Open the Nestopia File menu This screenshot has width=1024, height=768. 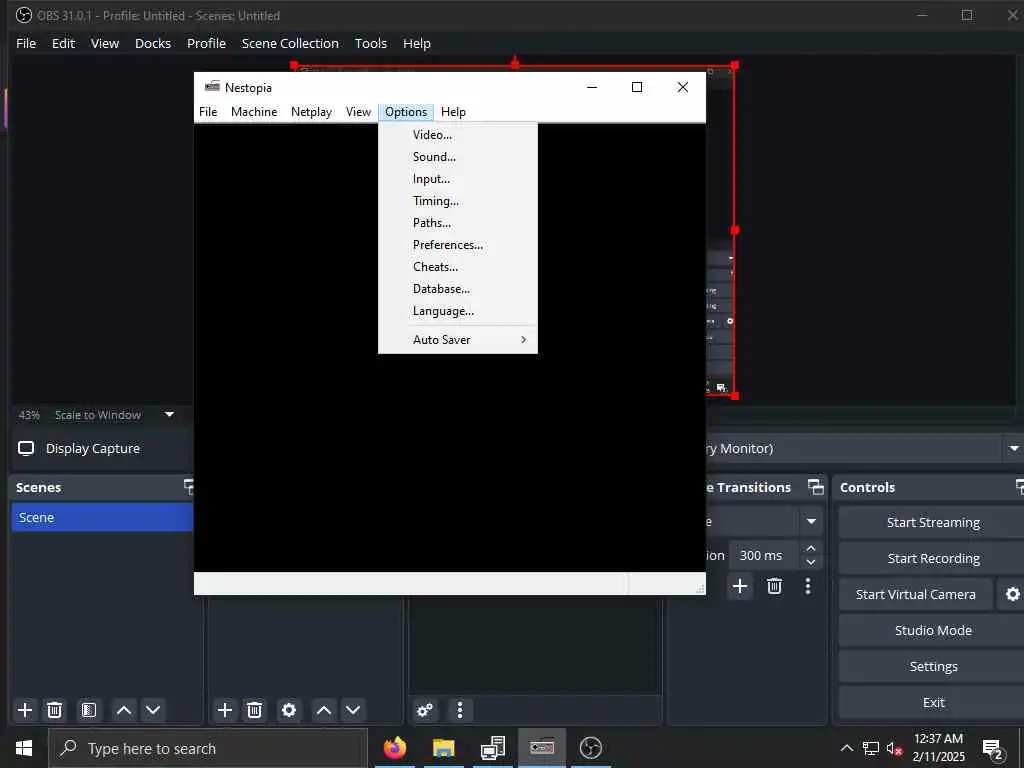pos(208,112)
